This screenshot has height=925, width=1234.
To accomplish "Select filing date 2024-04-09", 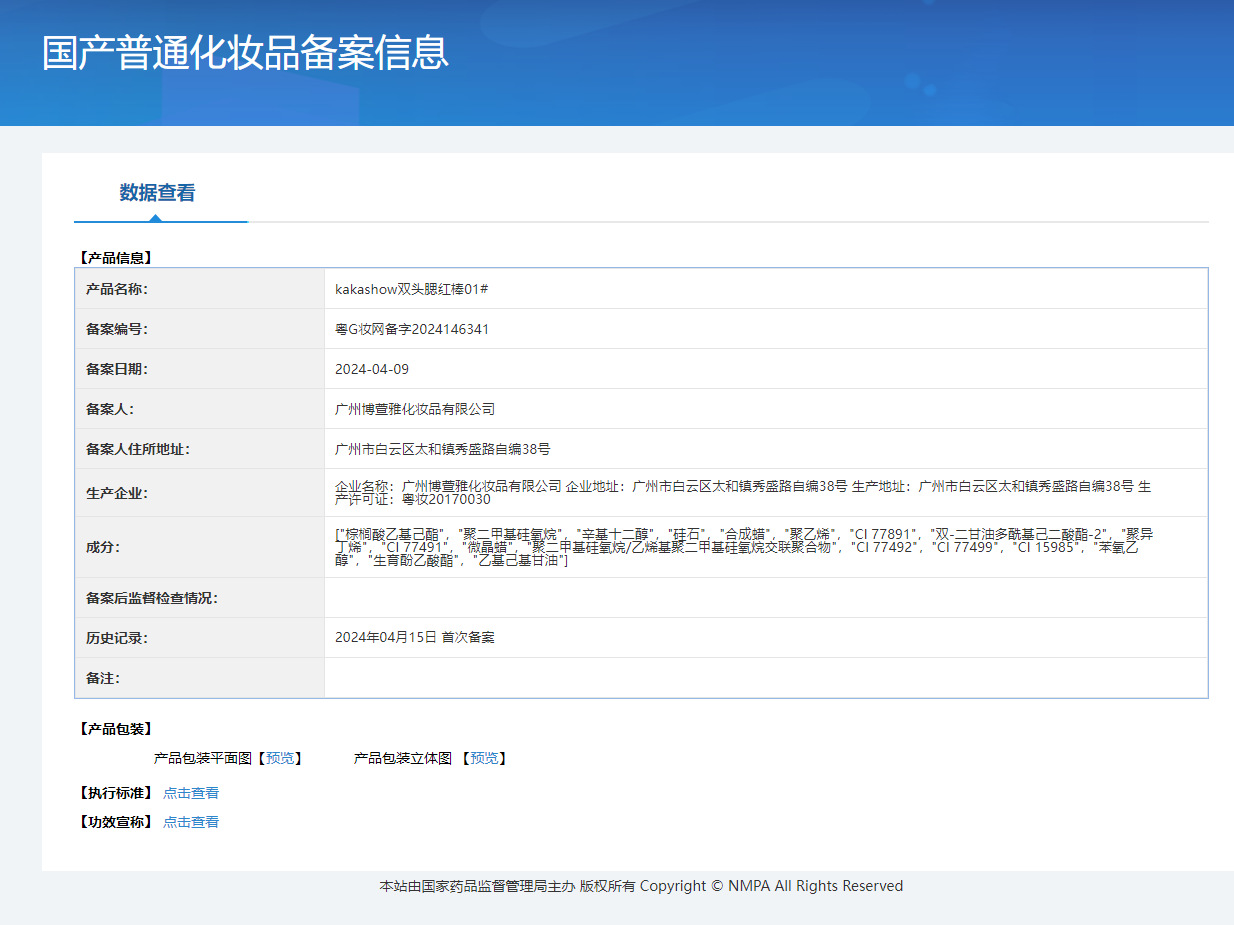I will [372, 369].
